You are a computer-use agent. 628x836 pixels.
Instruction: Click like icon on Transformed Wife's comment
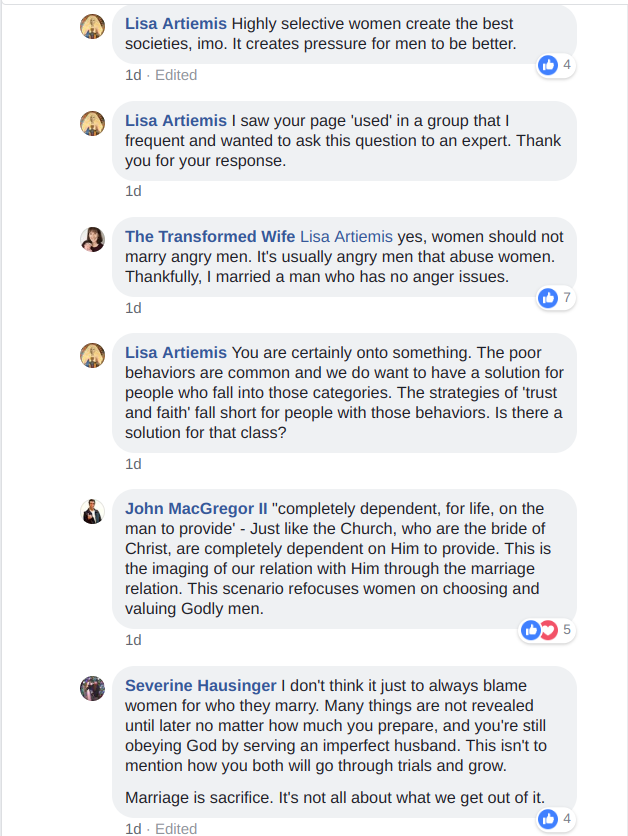[x=548, y=297]
